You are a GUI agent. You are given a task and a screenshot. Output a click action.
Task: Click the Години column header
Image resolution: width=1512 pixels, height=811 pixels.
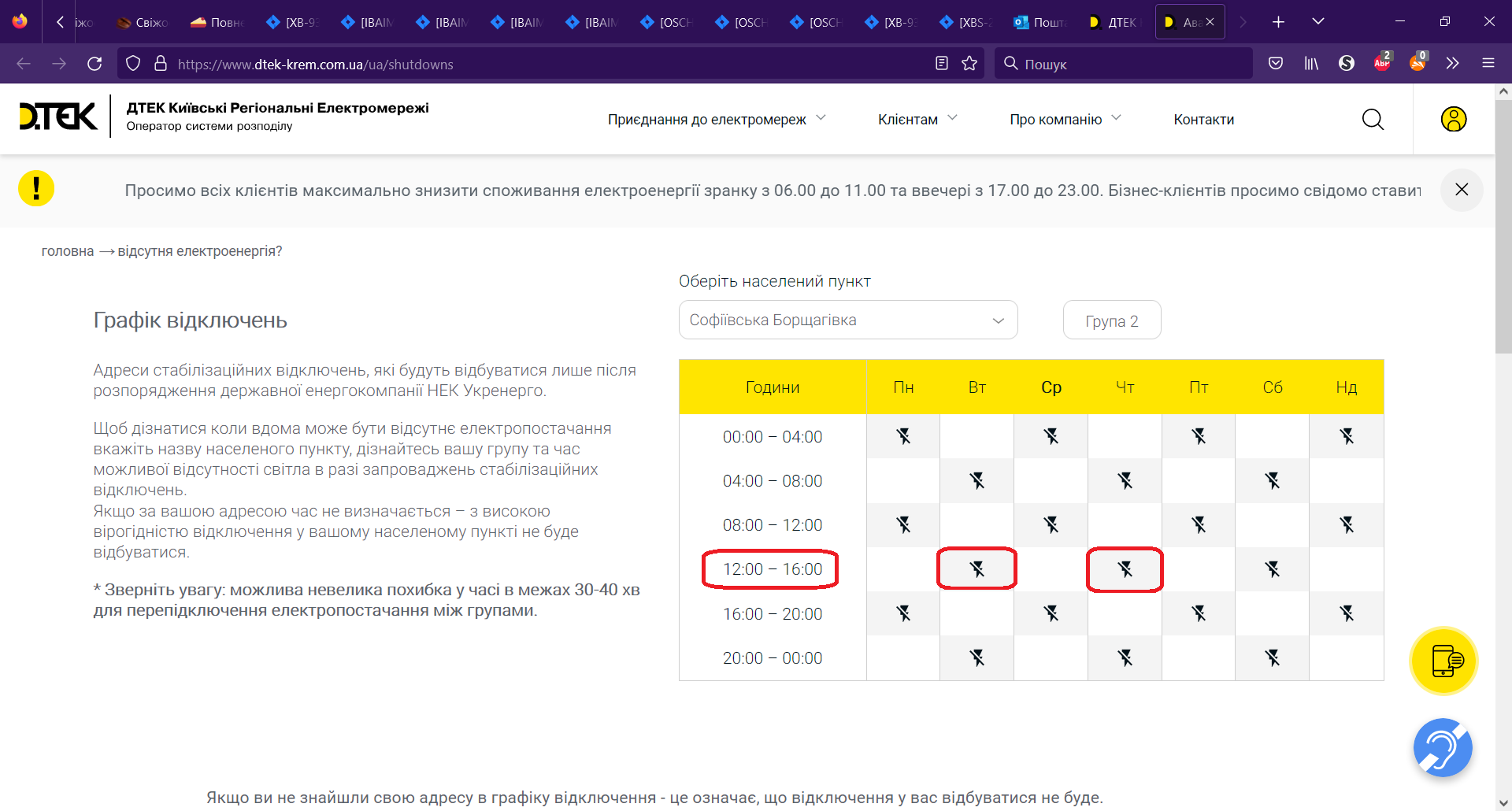tap(773, 387)
